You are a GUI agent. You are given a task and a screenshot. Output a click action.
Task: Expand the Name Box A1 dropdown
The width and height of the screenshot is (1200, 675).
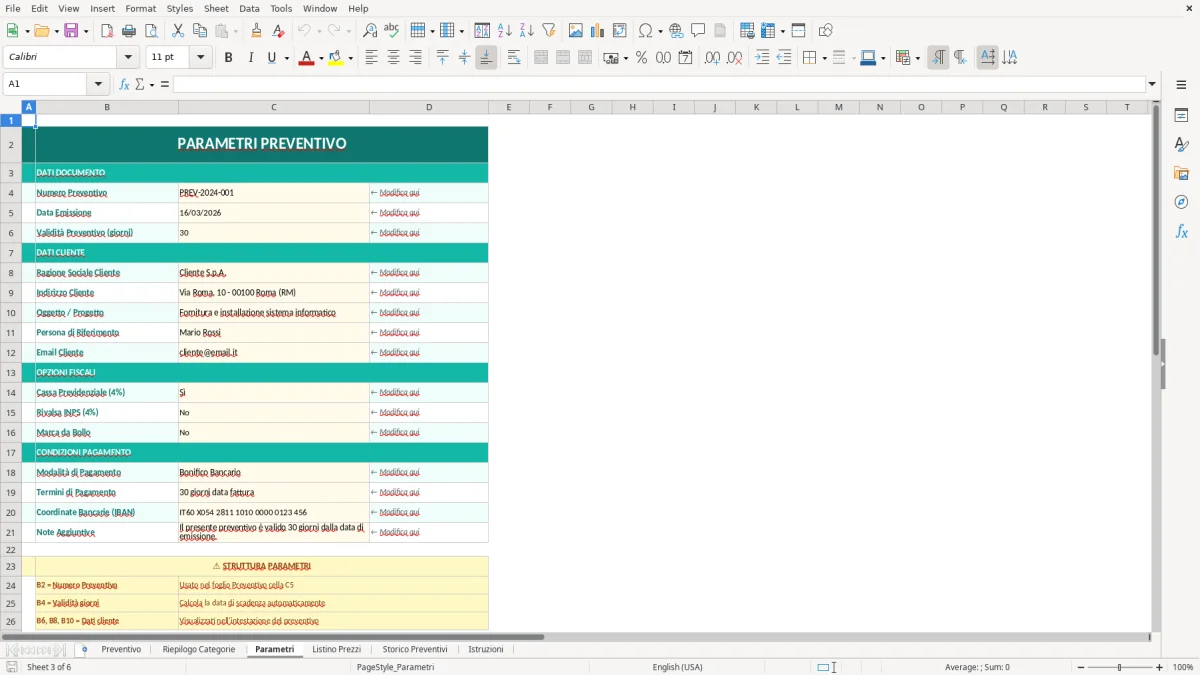pos(98,84)
